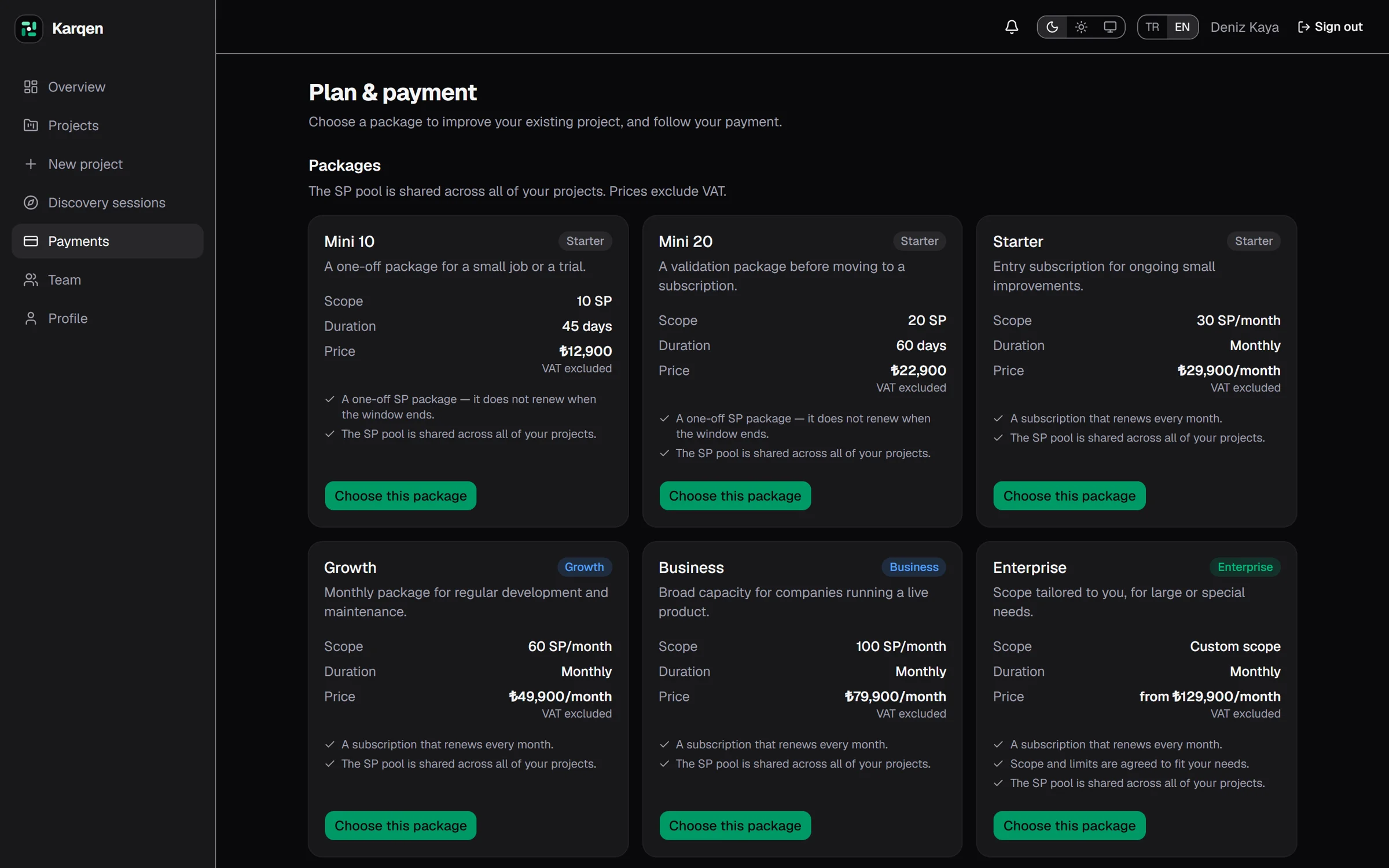Viewport: 1389px width, 868px height.
Task: Click the blue Growth badge
Action: [585, 567]
